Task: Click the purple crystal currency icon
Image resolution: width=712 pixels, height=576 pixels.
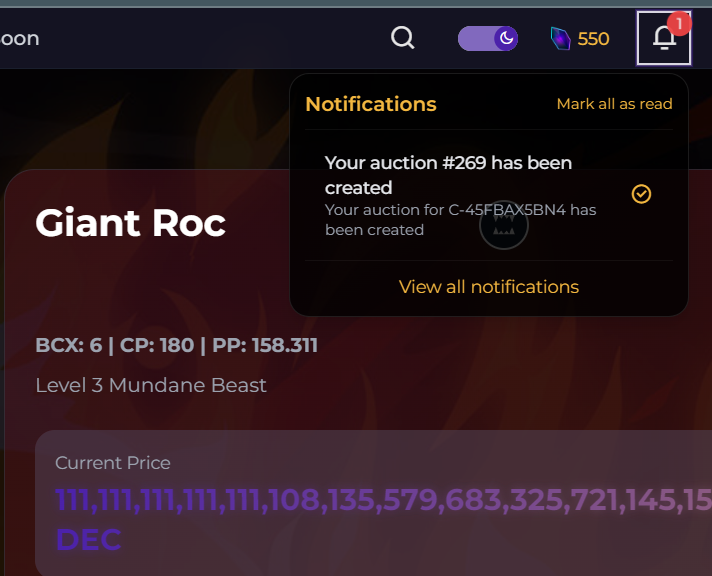Action: pyautogui.click(x=560, y=39)
